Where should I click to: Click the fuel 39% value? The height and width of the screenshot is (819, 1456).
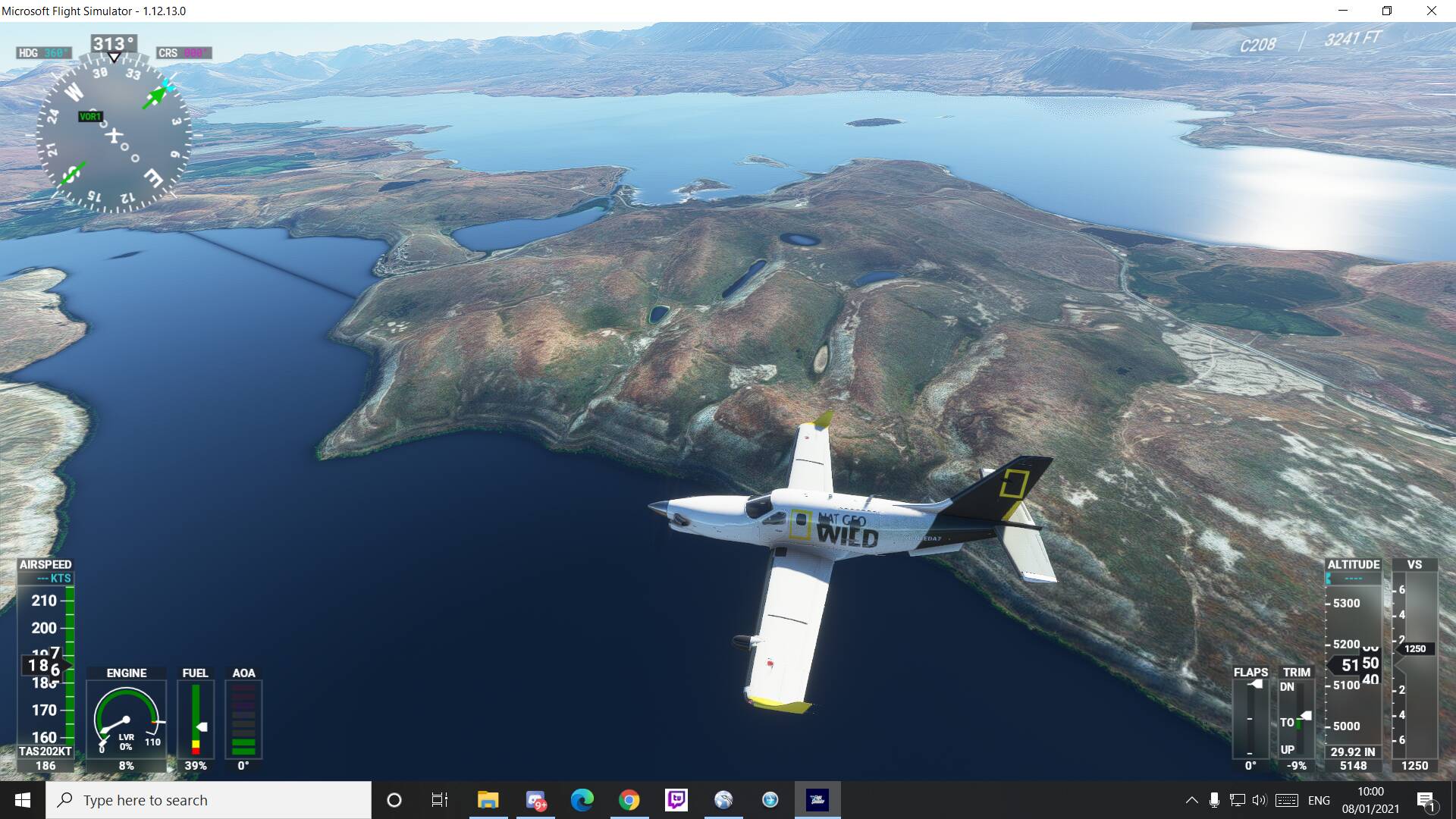(x=196, y=766)
